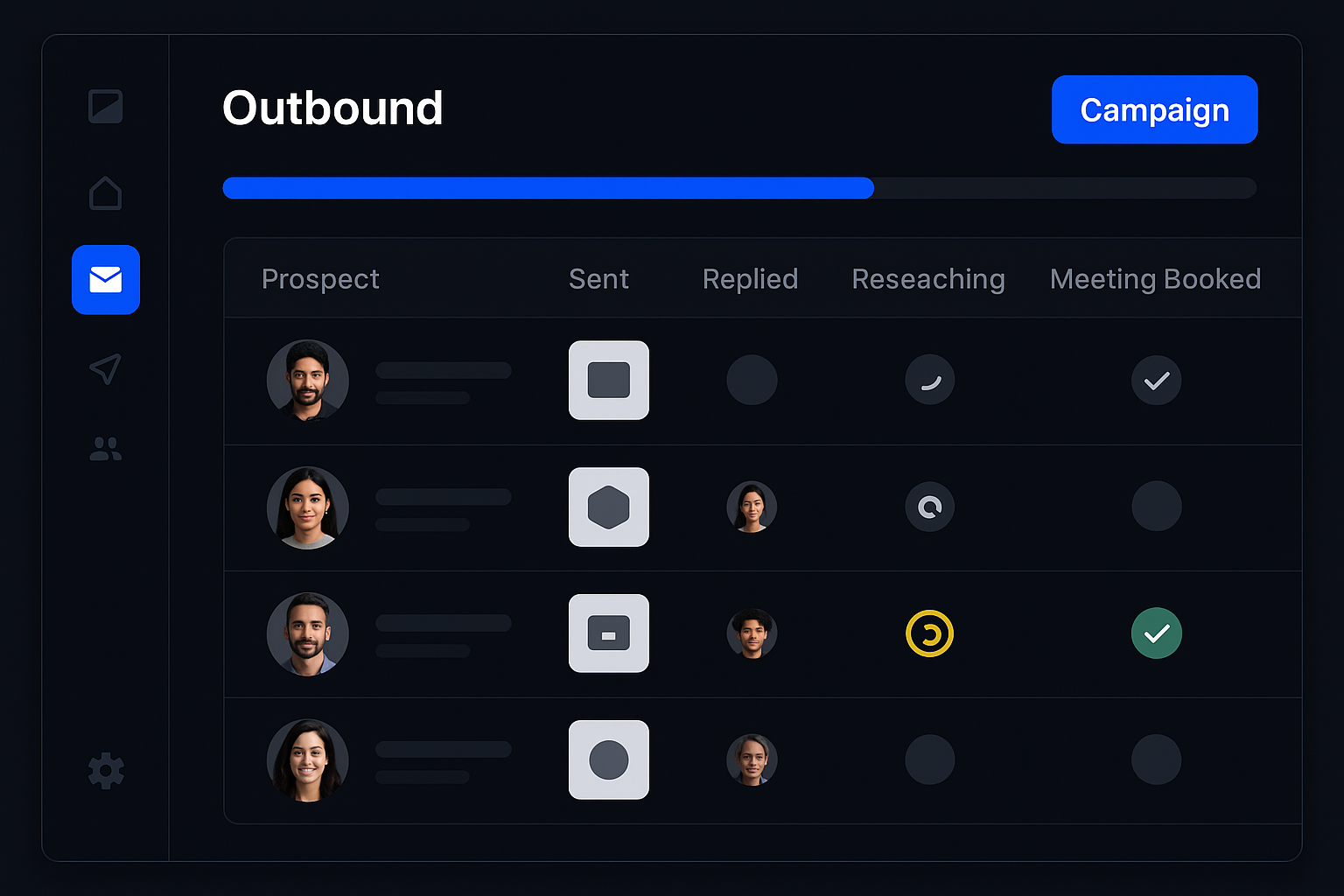
Task: Select the paper plane send icon
Action: pos(105,368)
